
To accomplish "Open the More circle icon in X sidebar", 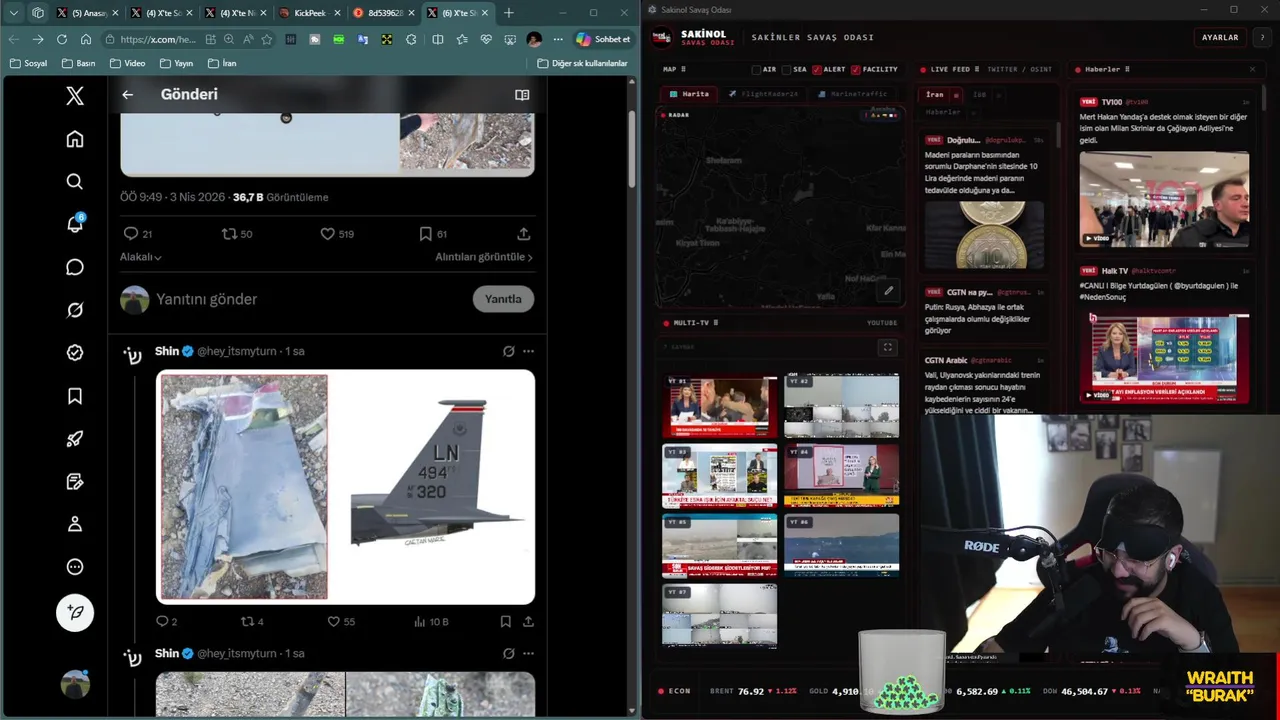I will 75,567.
